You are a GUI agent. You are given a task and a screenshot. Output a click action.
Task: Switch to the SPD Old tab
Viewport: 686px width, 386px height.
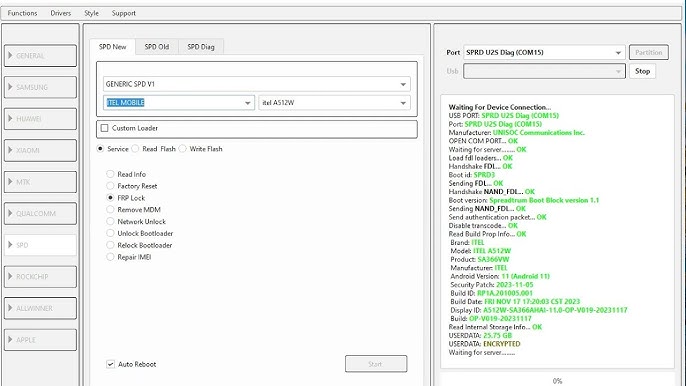[x=157, y=47]
